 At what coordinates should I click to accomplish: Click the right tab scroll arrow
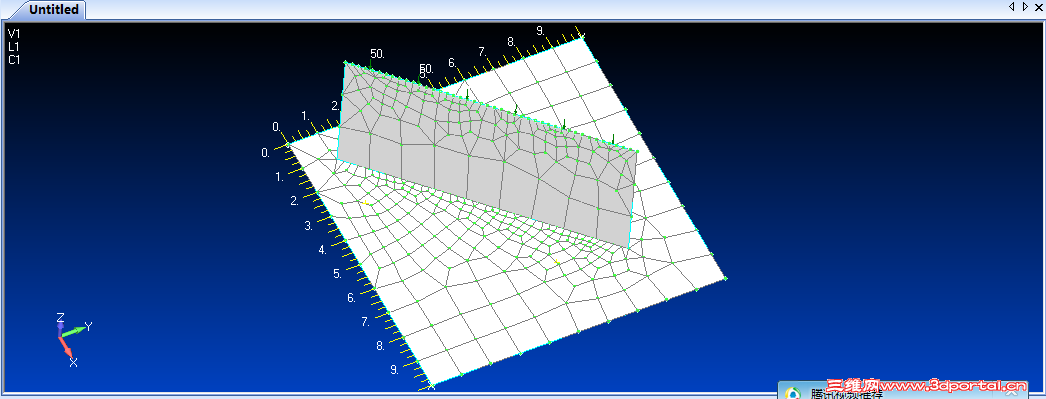coord(1025,7)
